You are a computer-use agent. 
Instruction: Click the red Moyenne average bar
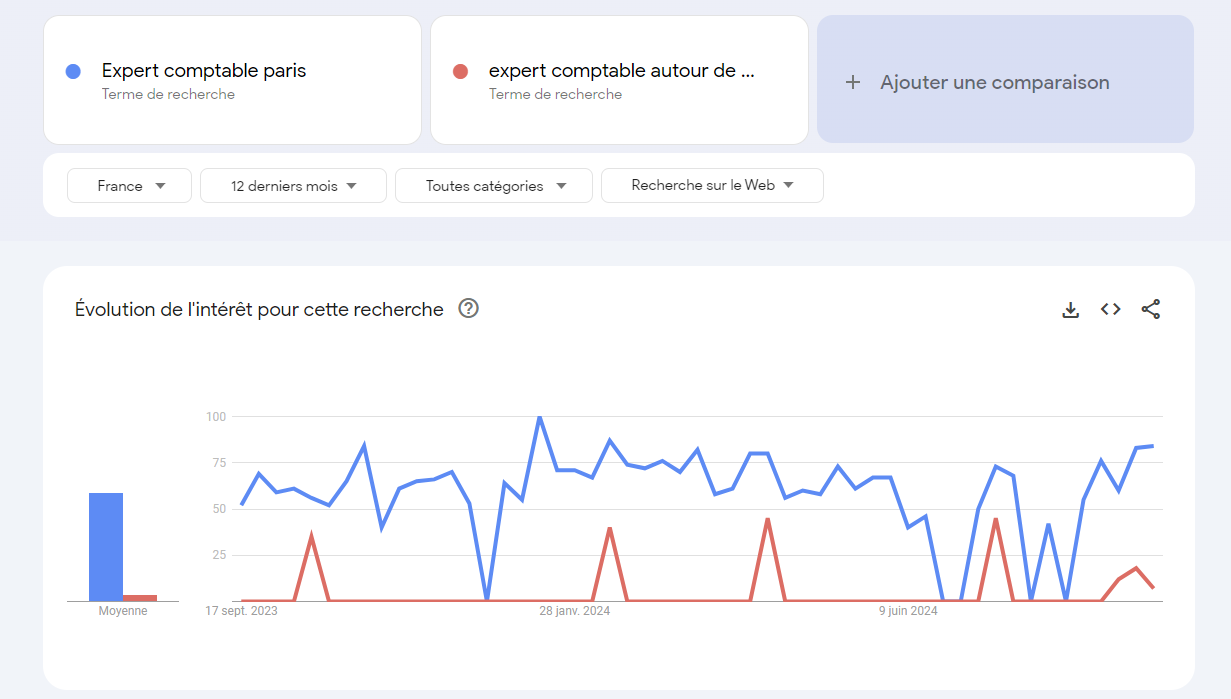(140, 598)
